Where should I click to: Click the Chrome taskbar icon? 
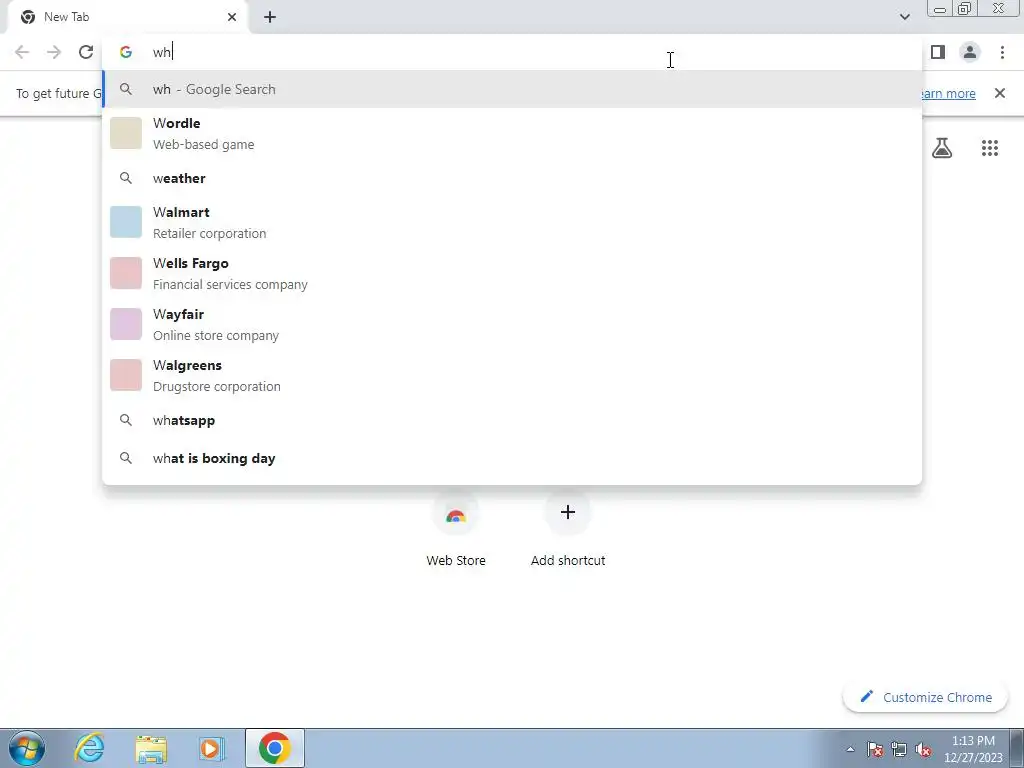pyautogui.click(x=275, y=748)
